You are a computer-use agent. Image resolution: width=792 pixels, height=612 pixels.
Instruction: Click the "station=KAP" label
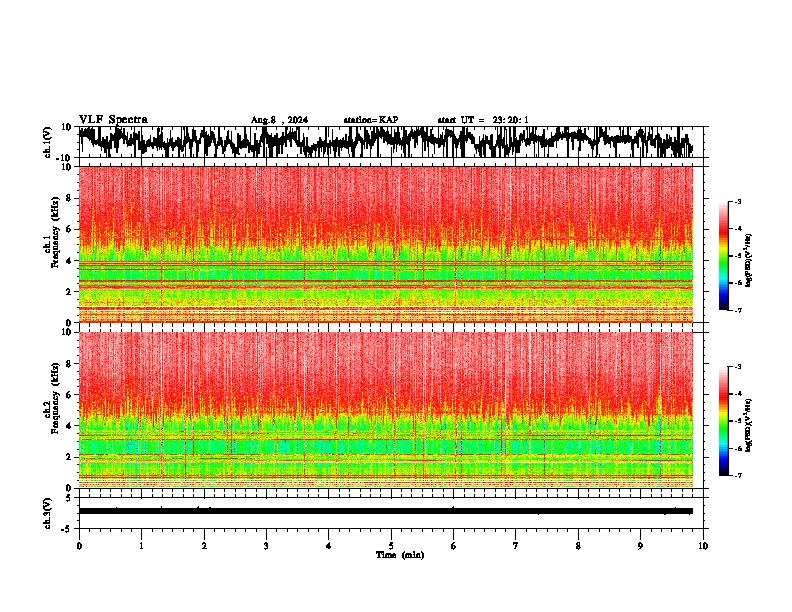(x=371, y=120)
